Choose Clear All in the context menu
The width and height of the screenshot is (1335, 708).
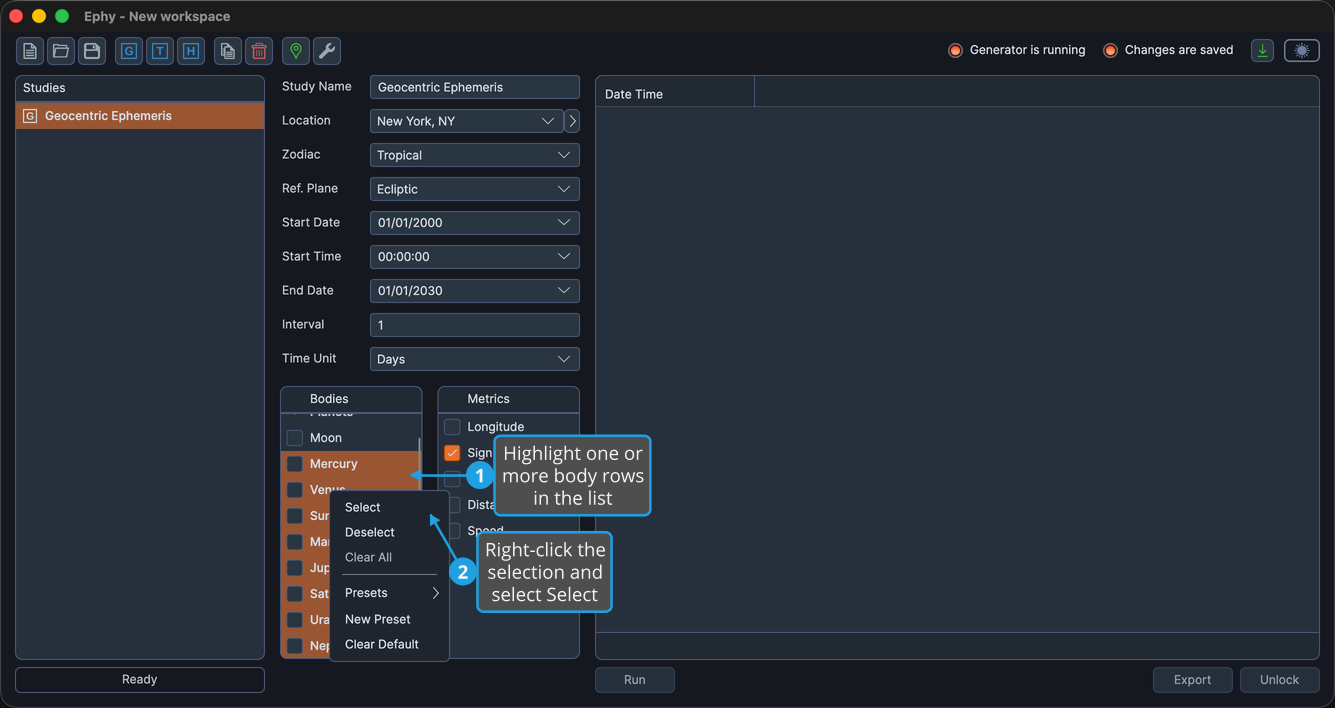coord(390,557)
